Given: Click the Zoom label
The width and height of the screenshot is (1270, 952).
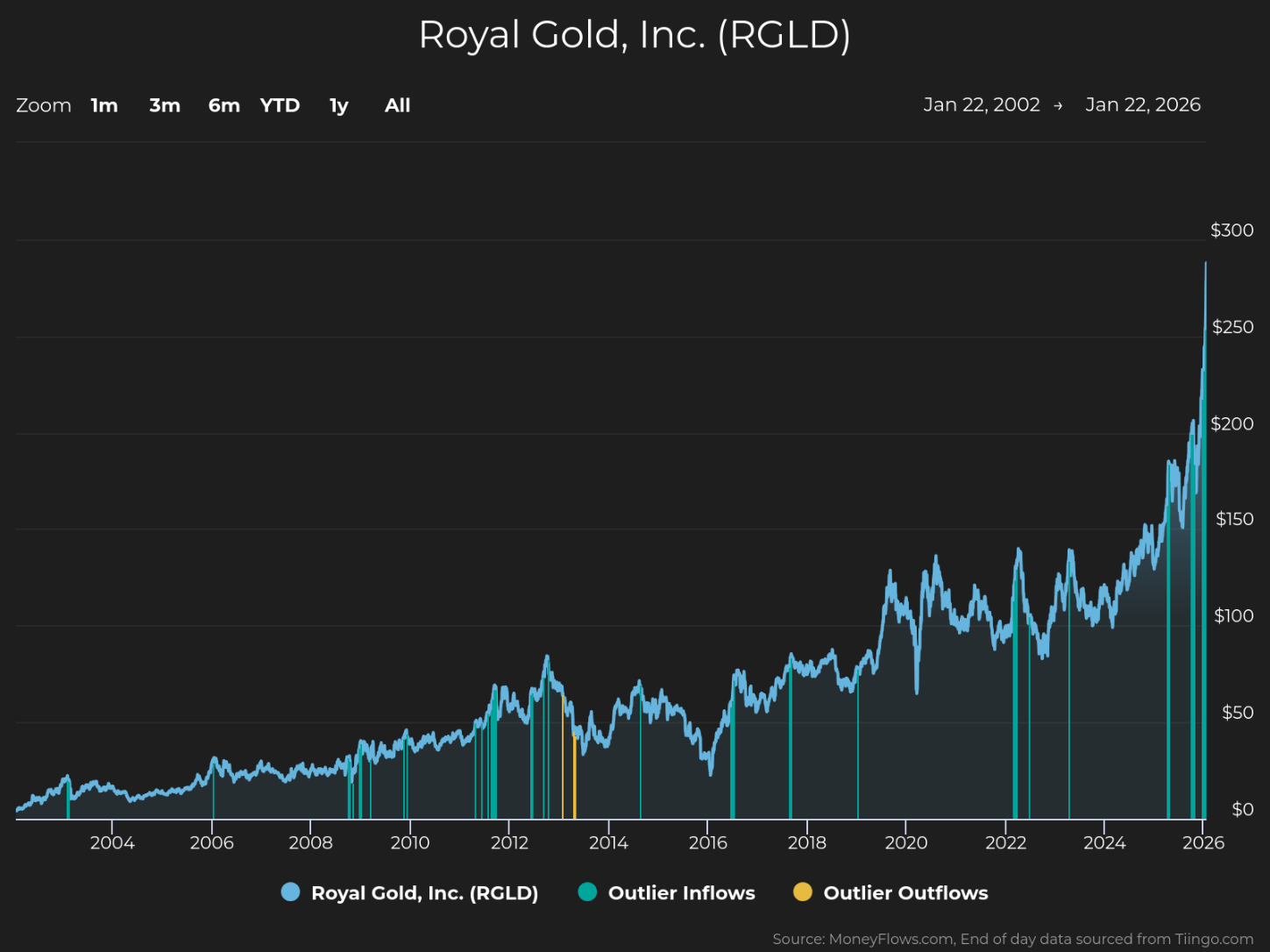Looking at the screenshot, I should point(44,105).
